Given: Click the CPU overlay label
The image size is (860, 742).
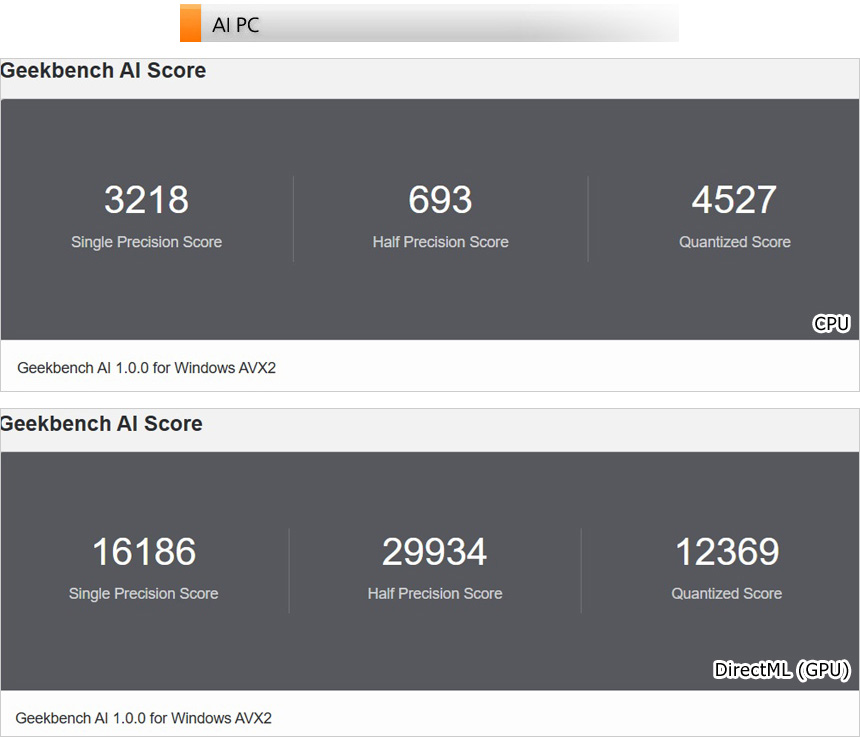Looking at the screenshot, I should (x=831, y=323).
